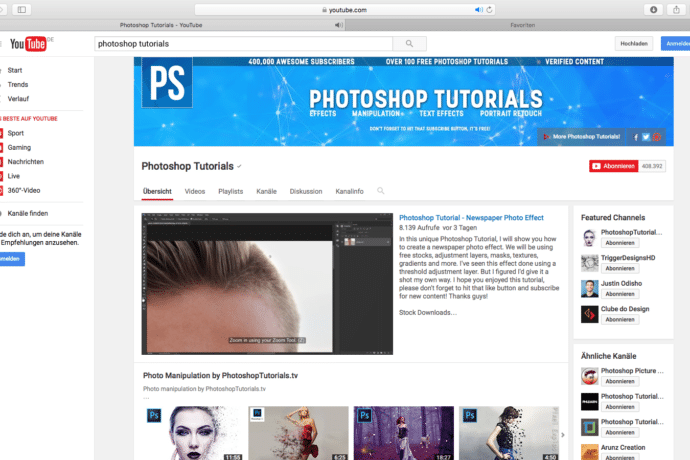This screenshot has width=690, height=460.
Task: Open Live in the sidebar
Action: click(x=14, y=176)
